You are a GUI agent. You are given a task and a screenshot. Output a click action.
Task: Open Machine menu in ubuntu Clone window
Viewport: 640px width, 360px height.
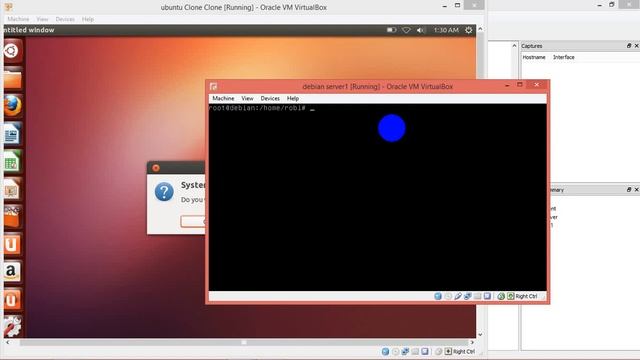click(x=18, y=19)
